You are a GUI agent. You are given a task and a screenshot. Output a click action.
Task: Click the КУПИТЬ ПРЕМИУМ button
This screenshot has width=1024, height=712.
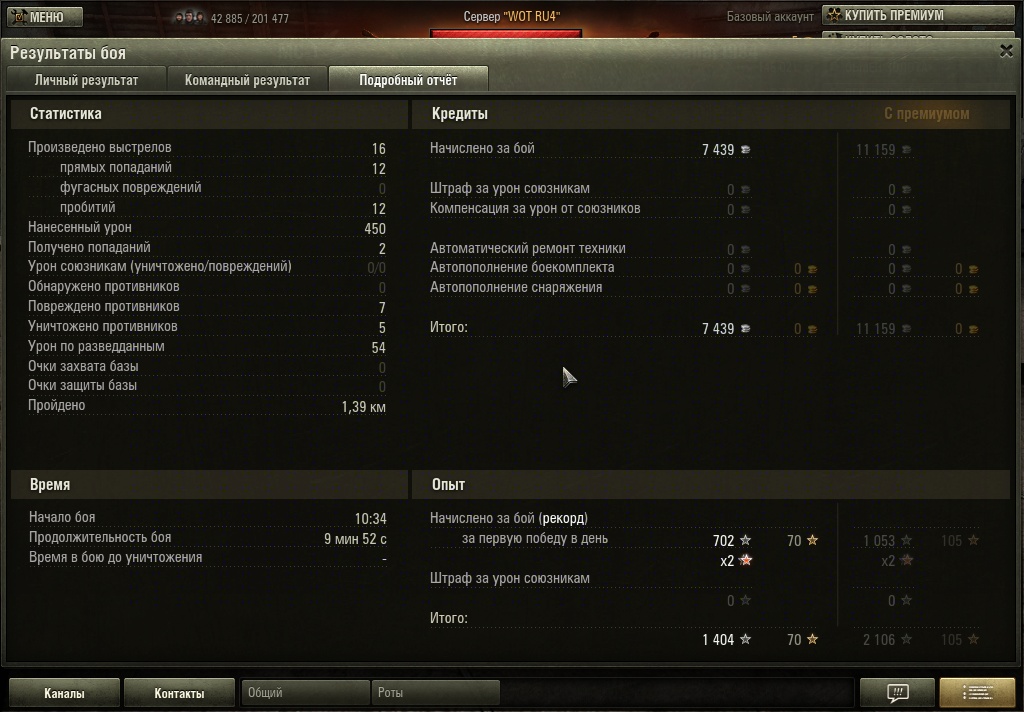pyautogui.click(x=918, y=15)
